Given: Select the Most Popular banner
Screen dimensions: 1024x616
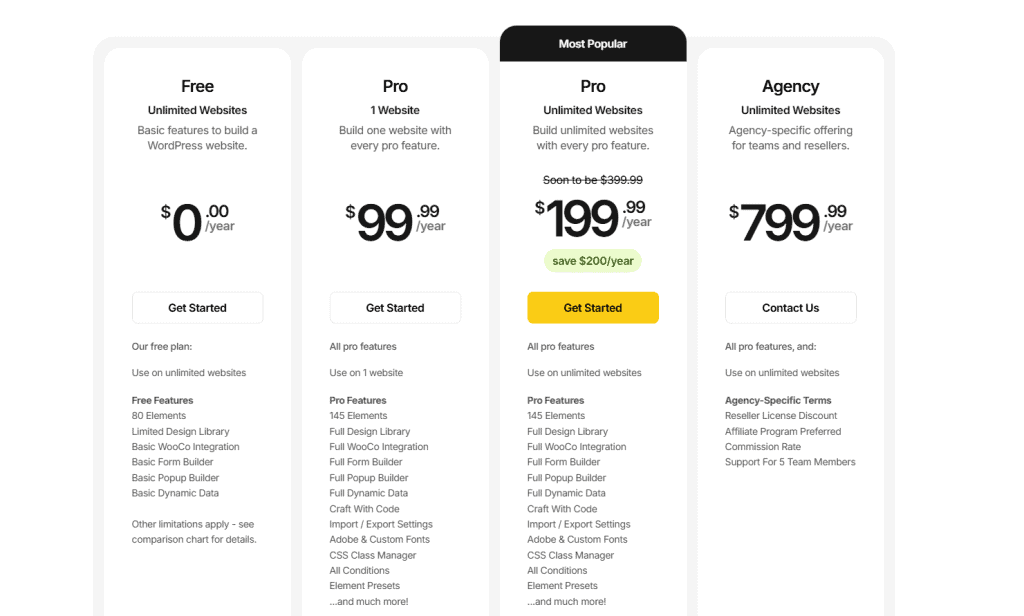Looking at the screenshot, I should [x=593, y=44].
